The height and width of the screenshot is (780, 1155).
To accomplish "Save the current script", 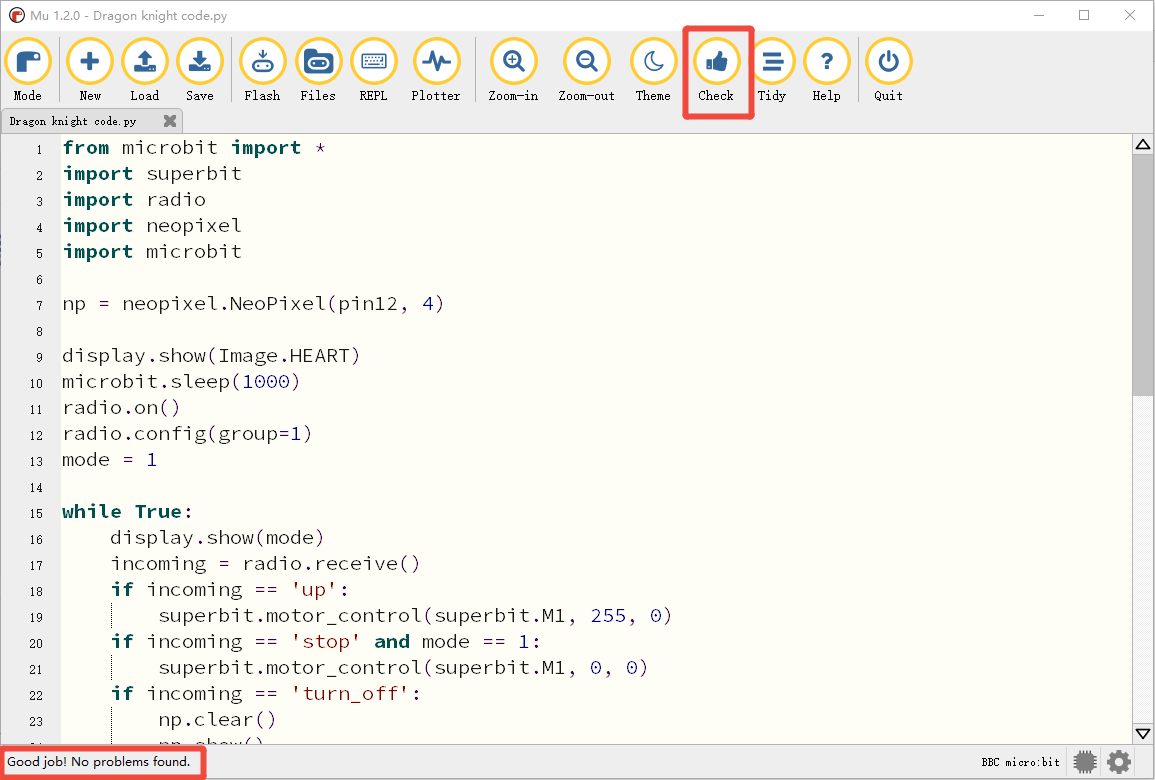I will [x=200, y=71].
